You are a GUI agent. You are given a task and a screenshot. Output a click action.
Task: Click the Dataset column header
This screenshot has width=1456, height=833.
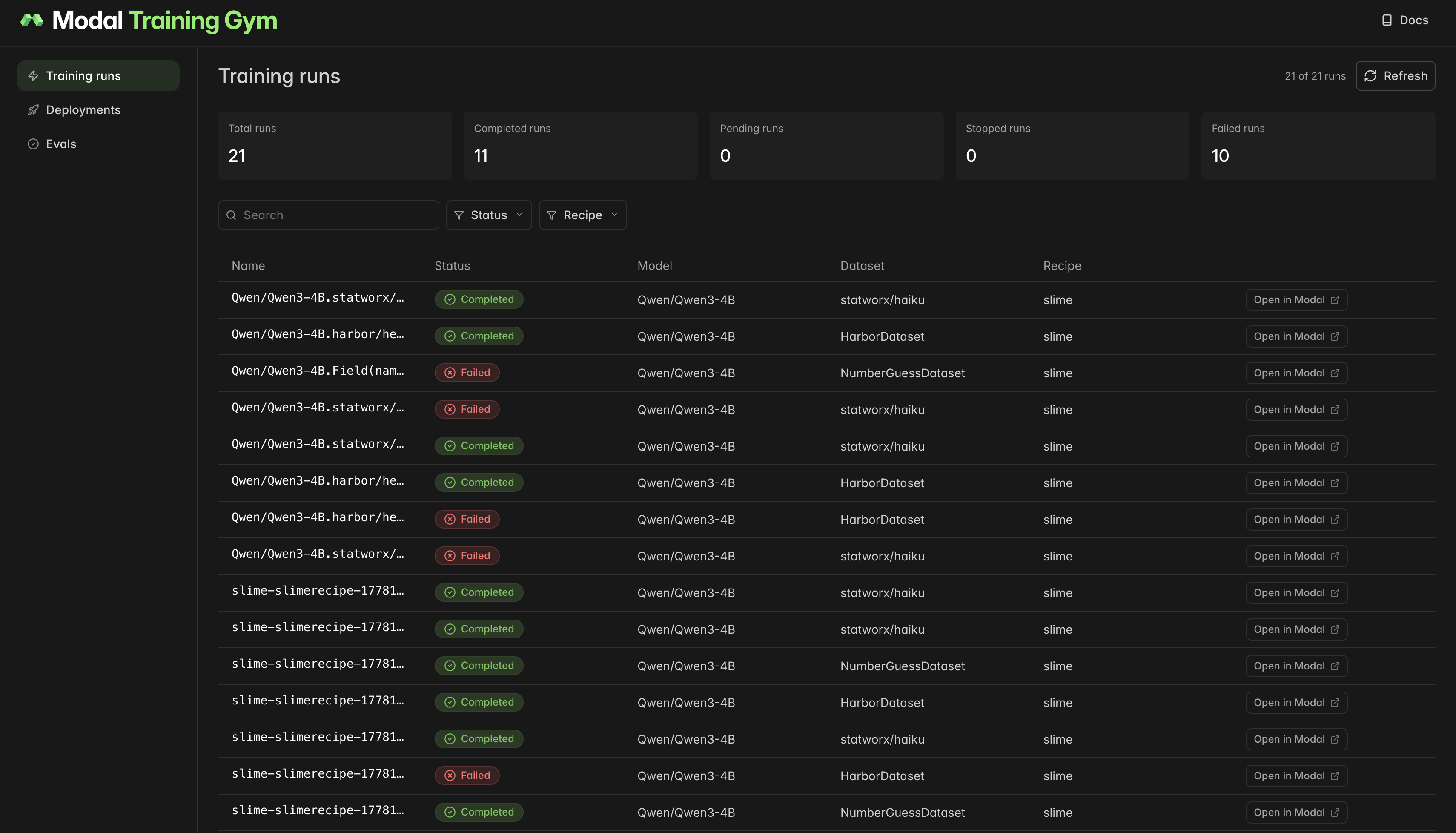pos(862,265)
